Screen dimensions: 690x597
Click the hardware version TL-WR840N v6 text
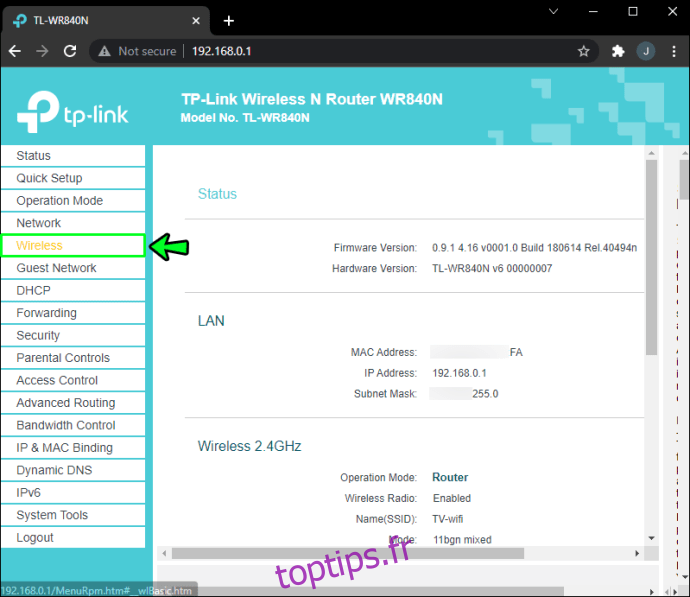pyautogui.click(x=492, y=268)
